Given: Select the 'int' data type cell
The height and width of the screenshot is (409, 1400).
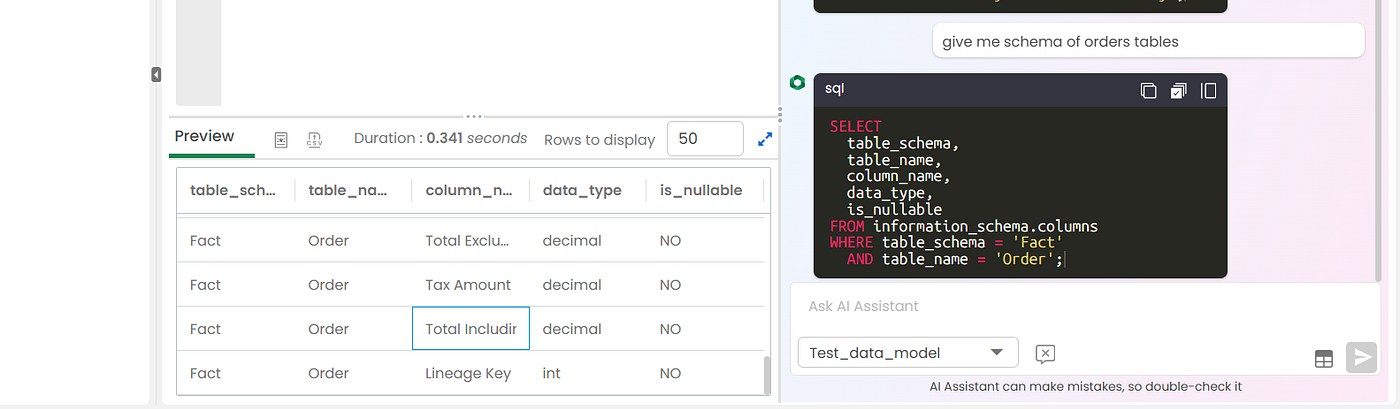Looking at the screenshot, I should pos(587,373).
